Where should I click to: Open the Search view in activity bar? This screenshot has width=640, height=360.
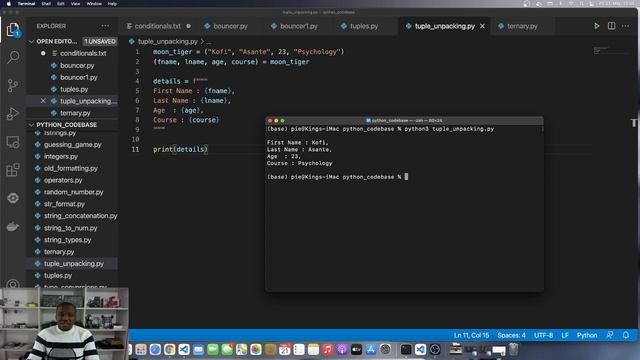[13, 57]
